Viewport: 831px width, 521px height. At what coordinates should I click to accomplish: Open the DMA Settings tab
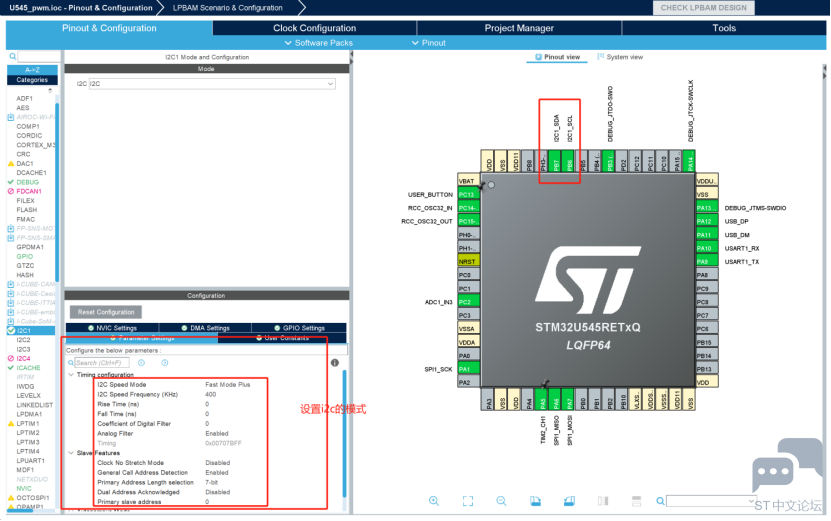pyautogui.click(x=205, y=328)
